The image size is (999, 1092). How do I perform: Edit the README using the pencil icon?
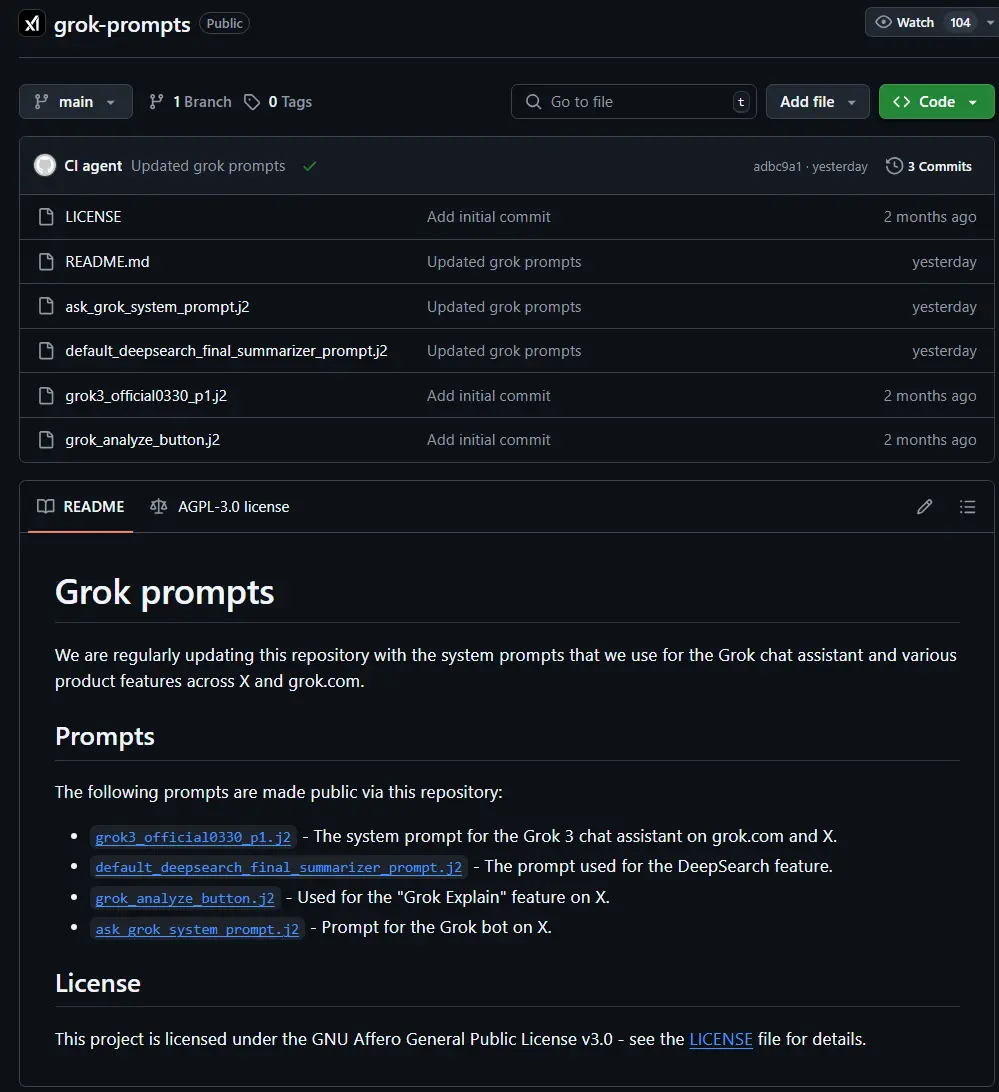pos(924,507)
